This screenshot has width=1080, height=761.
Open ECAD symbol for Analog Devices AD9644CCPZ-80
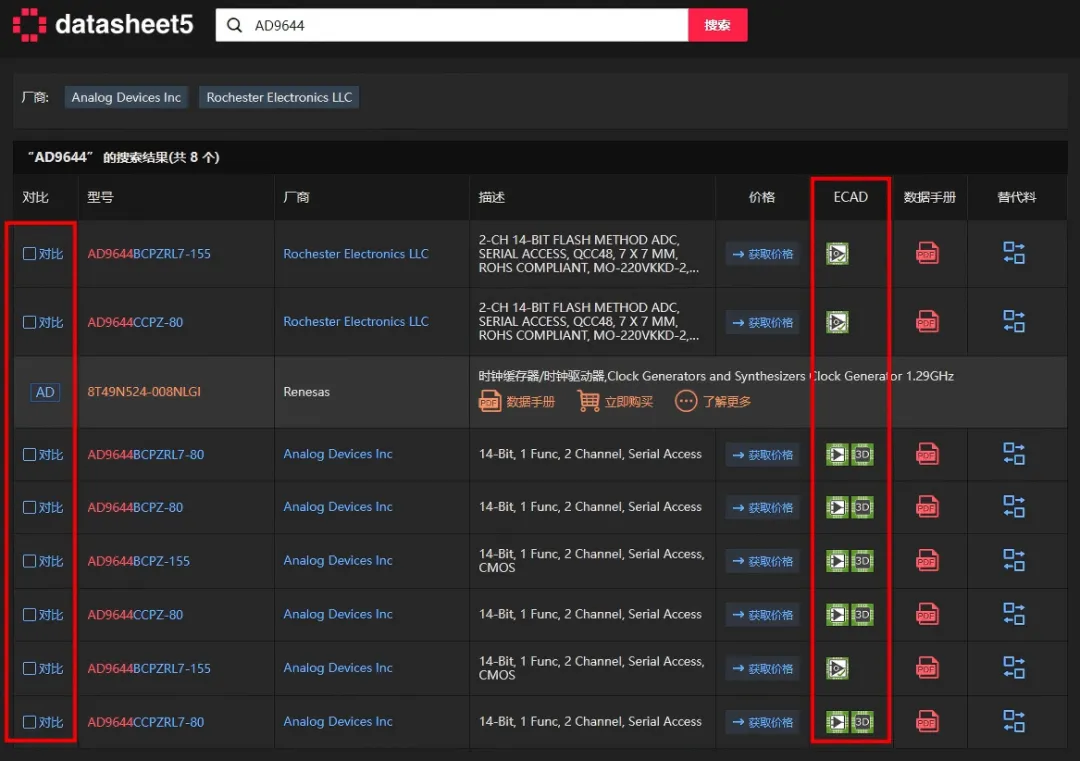[x=837, y=614]
